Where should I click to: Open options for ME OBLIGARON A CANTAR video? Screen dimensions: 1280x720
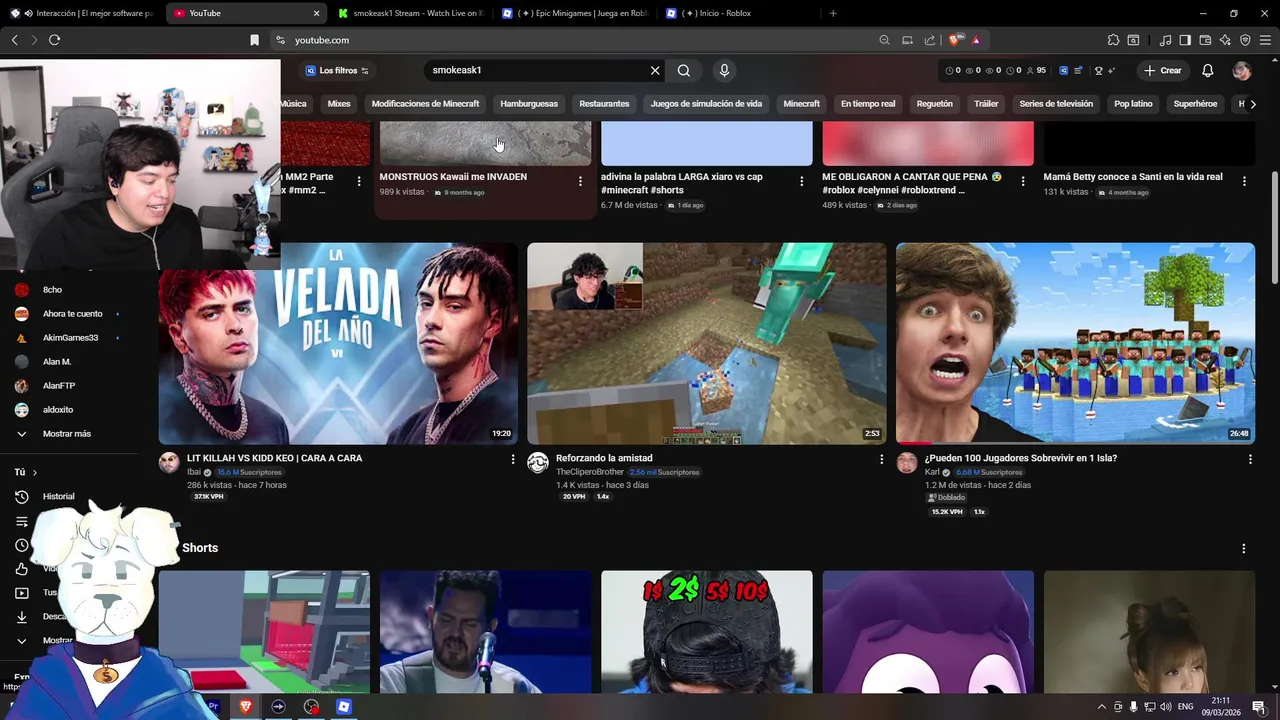tap(1022, 181)
